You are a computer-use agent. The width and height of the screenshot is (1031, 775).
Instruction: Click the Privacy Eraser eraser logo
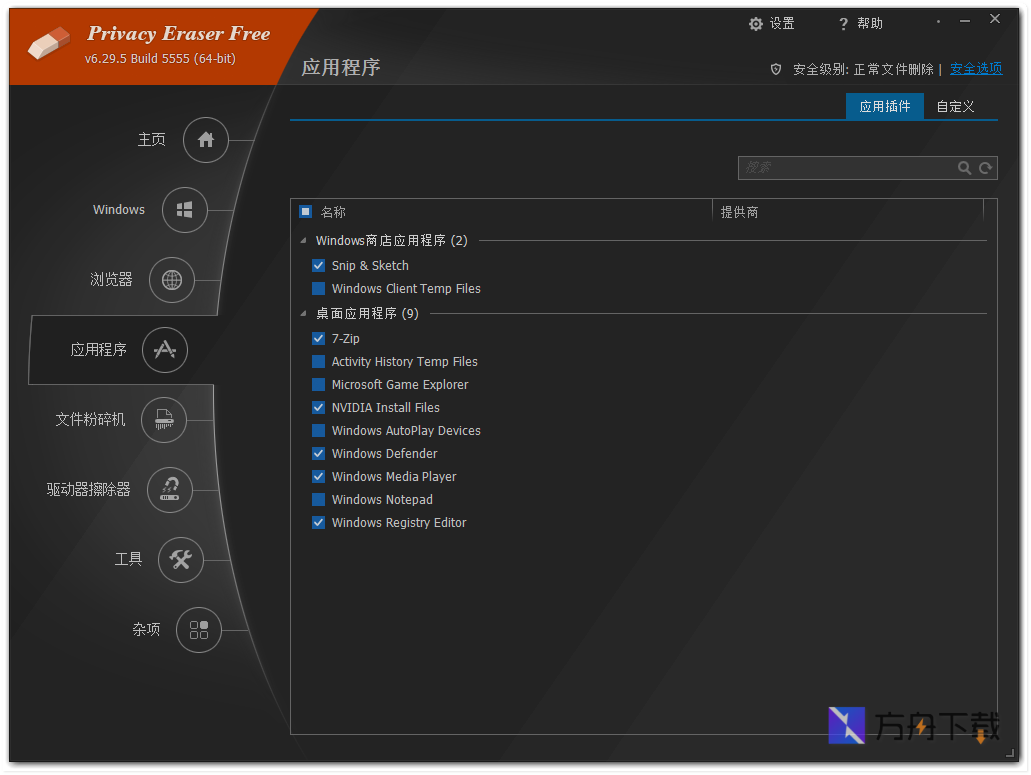click(49, 43)
